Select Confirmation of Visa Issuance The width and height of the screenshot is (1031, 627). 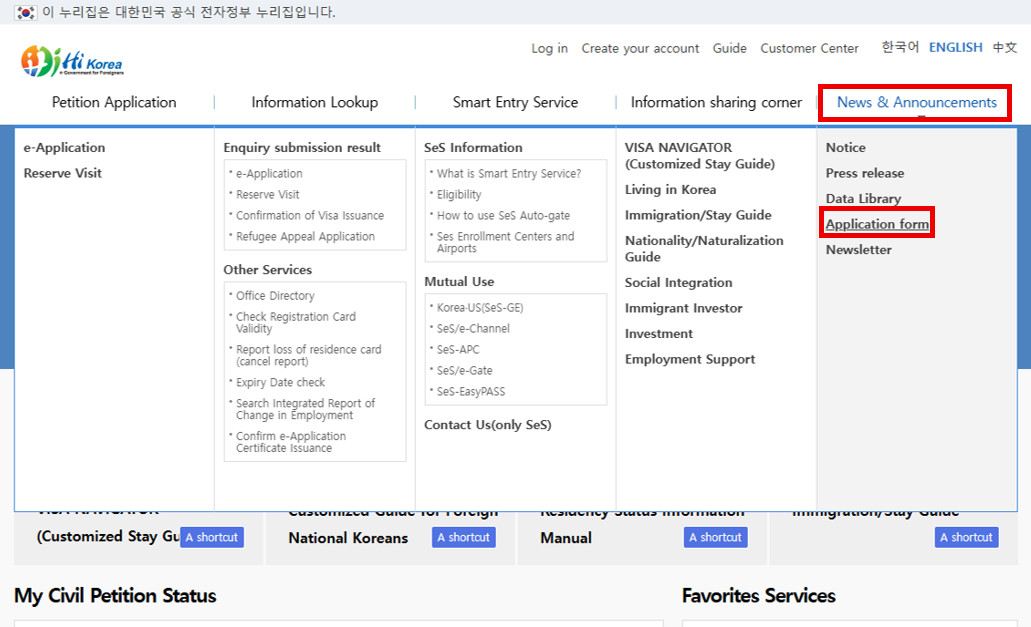pos(309,215)
